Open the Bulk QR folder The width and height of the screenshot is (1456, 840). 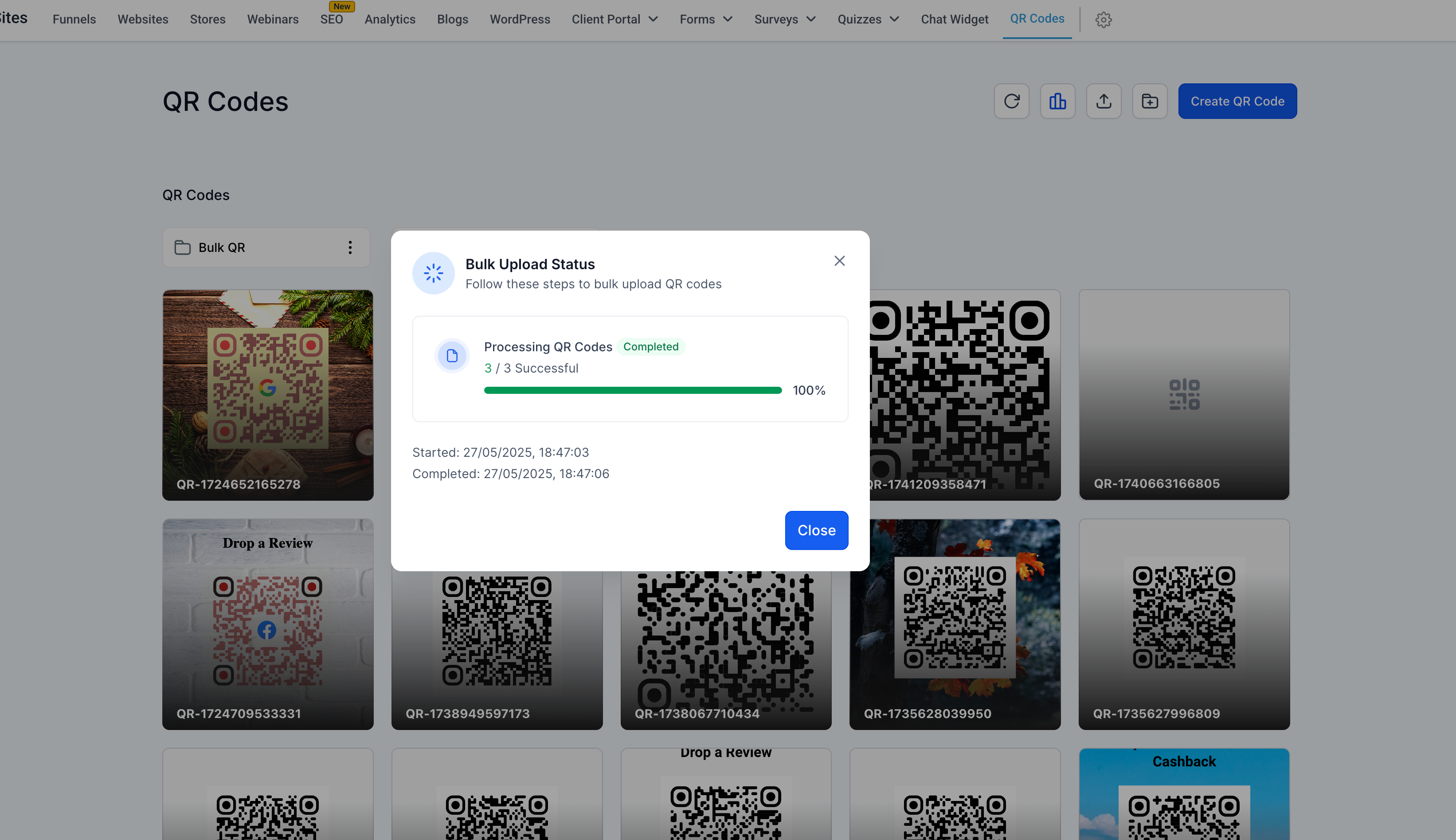click(222, 247)
